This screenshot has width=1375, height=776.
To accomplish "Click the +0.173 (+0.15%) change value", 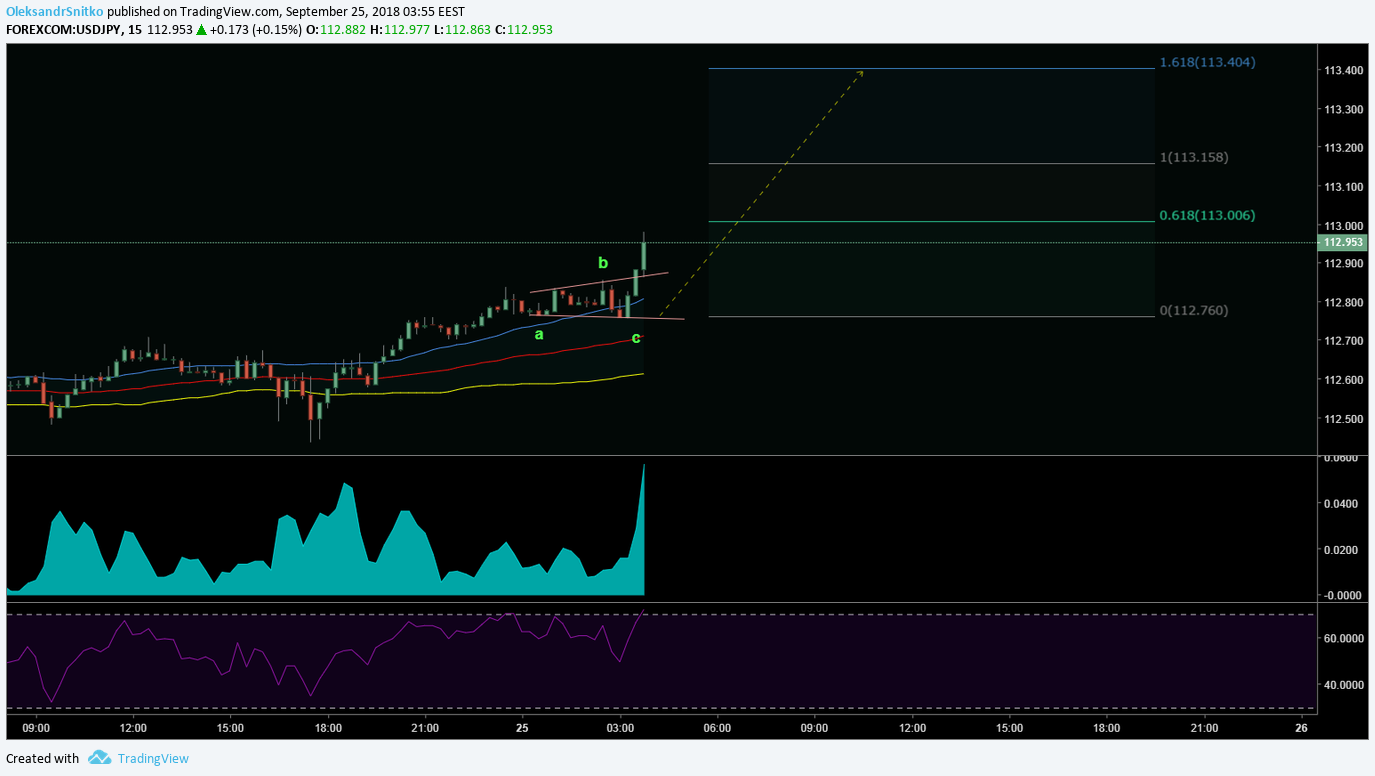I will pyautogui.click(x=256, y=30).
